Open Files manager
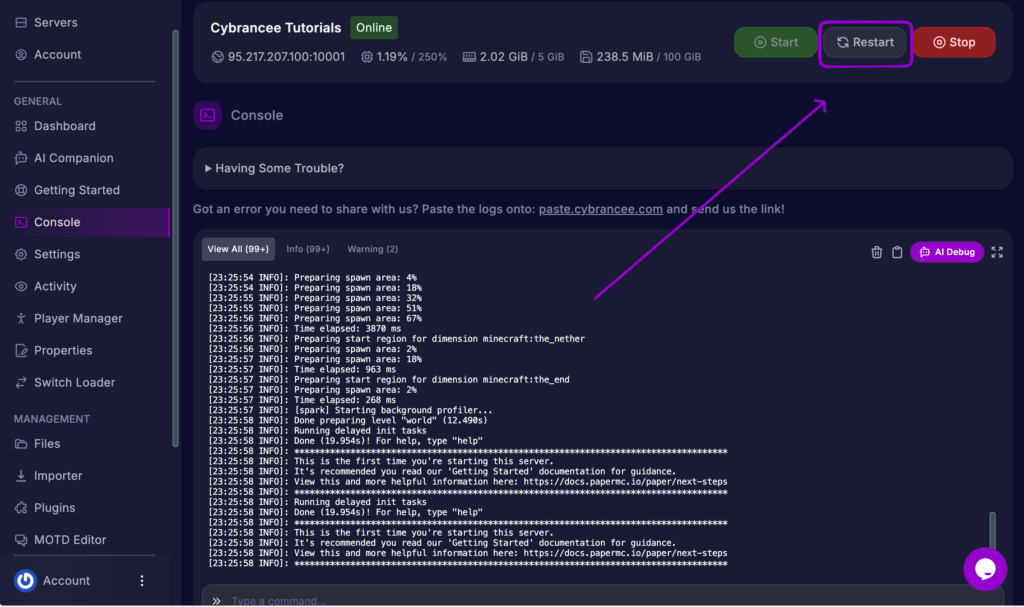The width and height of the screenshot is (1024, 607). pyautogui.click(x=47, y=444)
